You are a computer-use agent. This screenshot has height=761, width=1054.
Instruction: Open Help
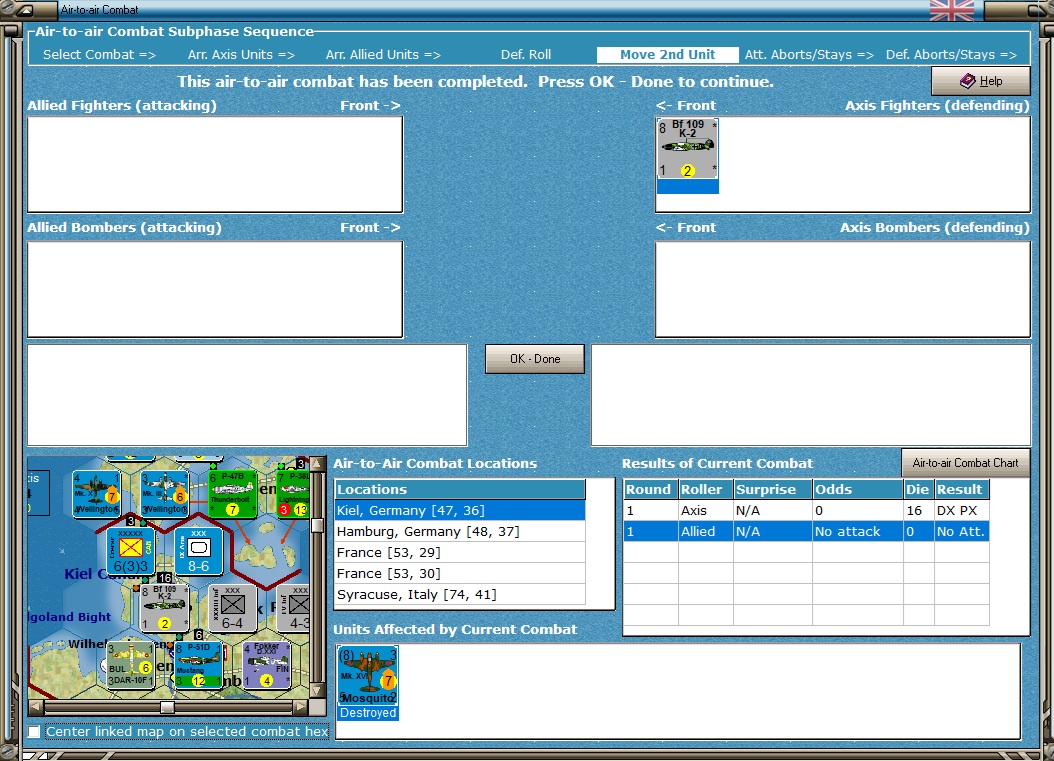980,81
